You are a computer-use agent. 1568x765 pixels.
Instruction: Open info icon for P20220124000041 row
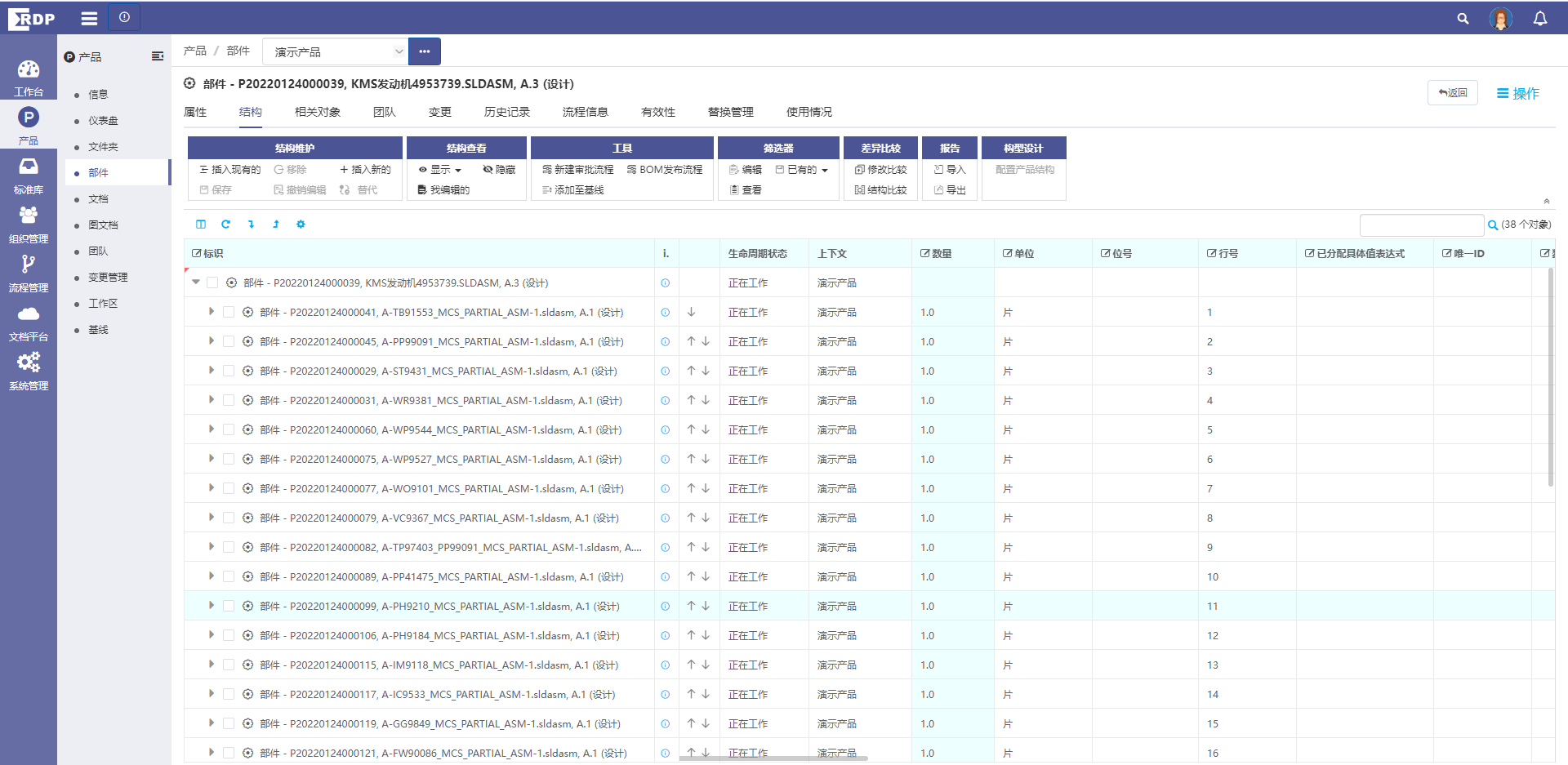(x=665, y=313)
